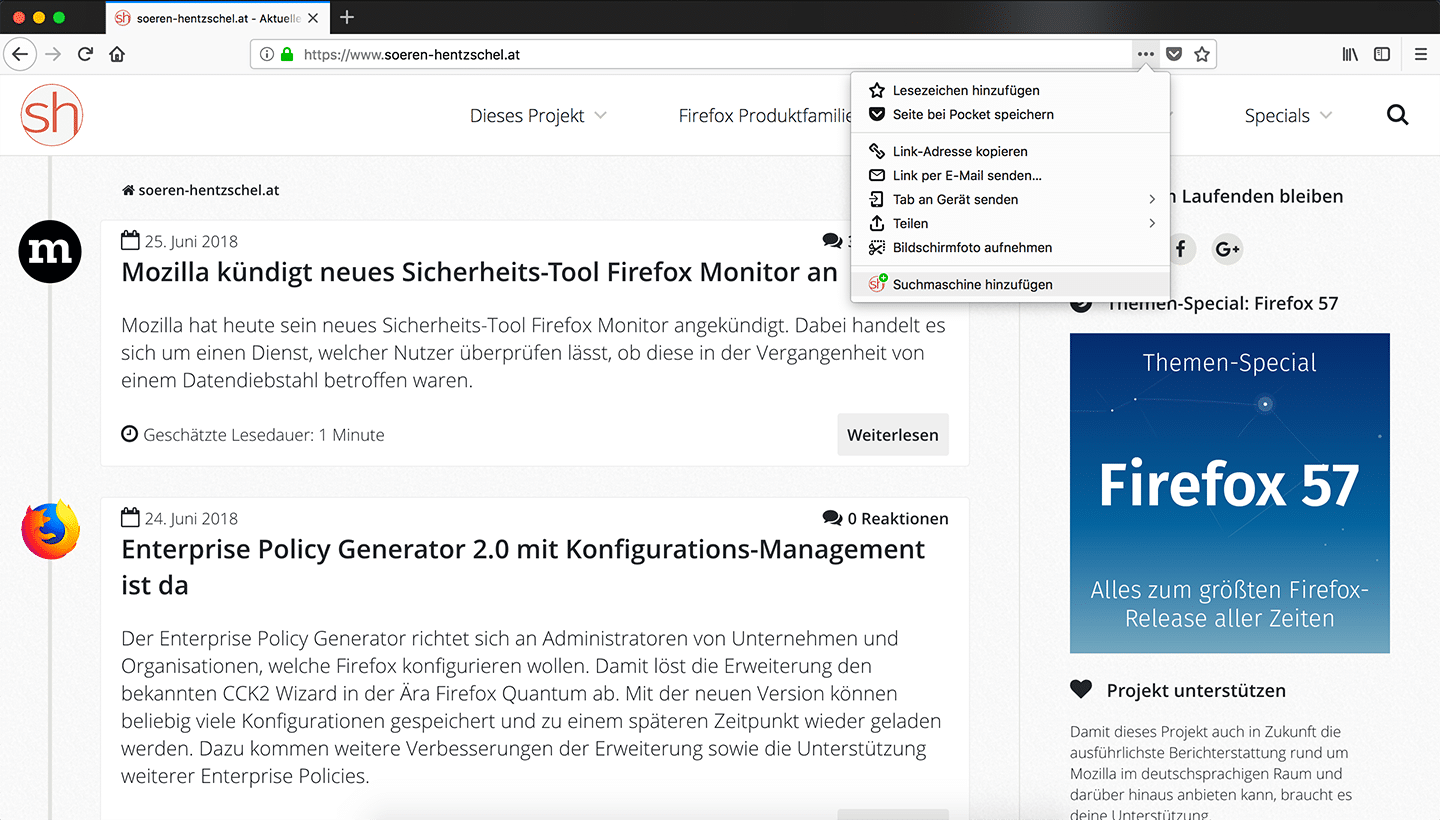
Task: Click the browser back arrow button
Action: (20, 54)
